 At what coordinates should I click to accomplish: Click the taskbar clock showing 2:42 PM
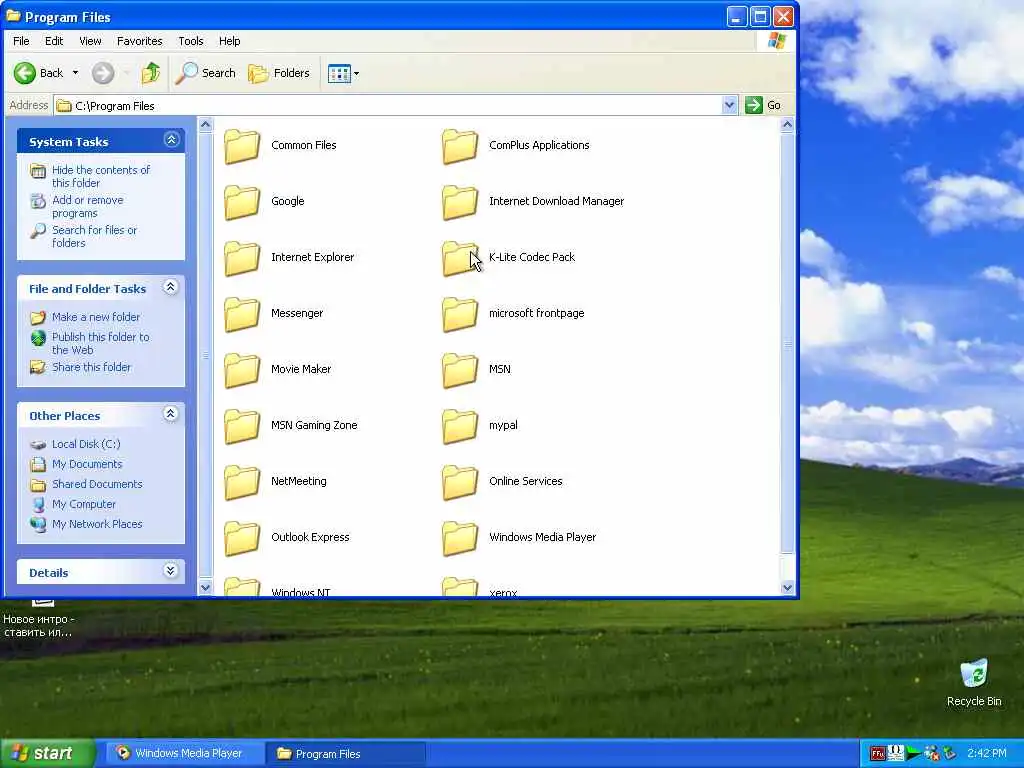[x=987, y=754]
